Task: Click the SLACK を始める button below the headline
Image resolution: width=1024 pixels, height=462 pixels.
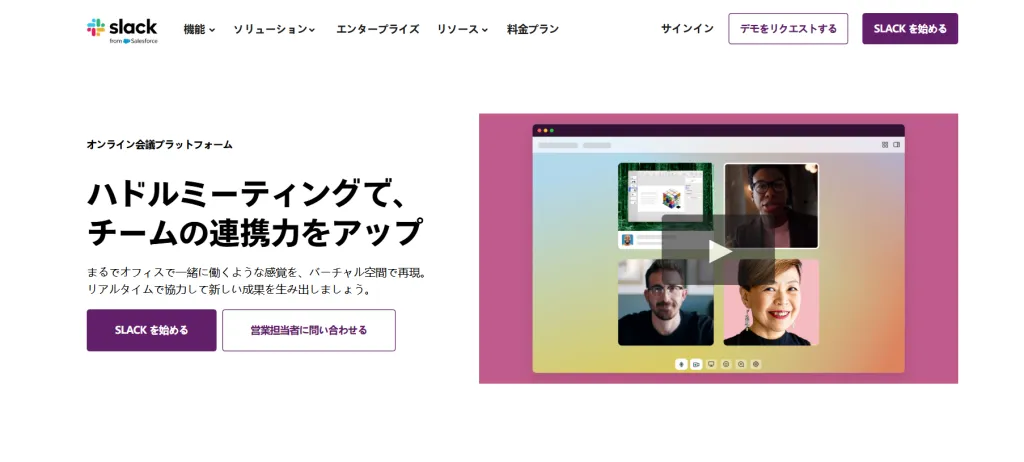Action: tap(151, 330)
